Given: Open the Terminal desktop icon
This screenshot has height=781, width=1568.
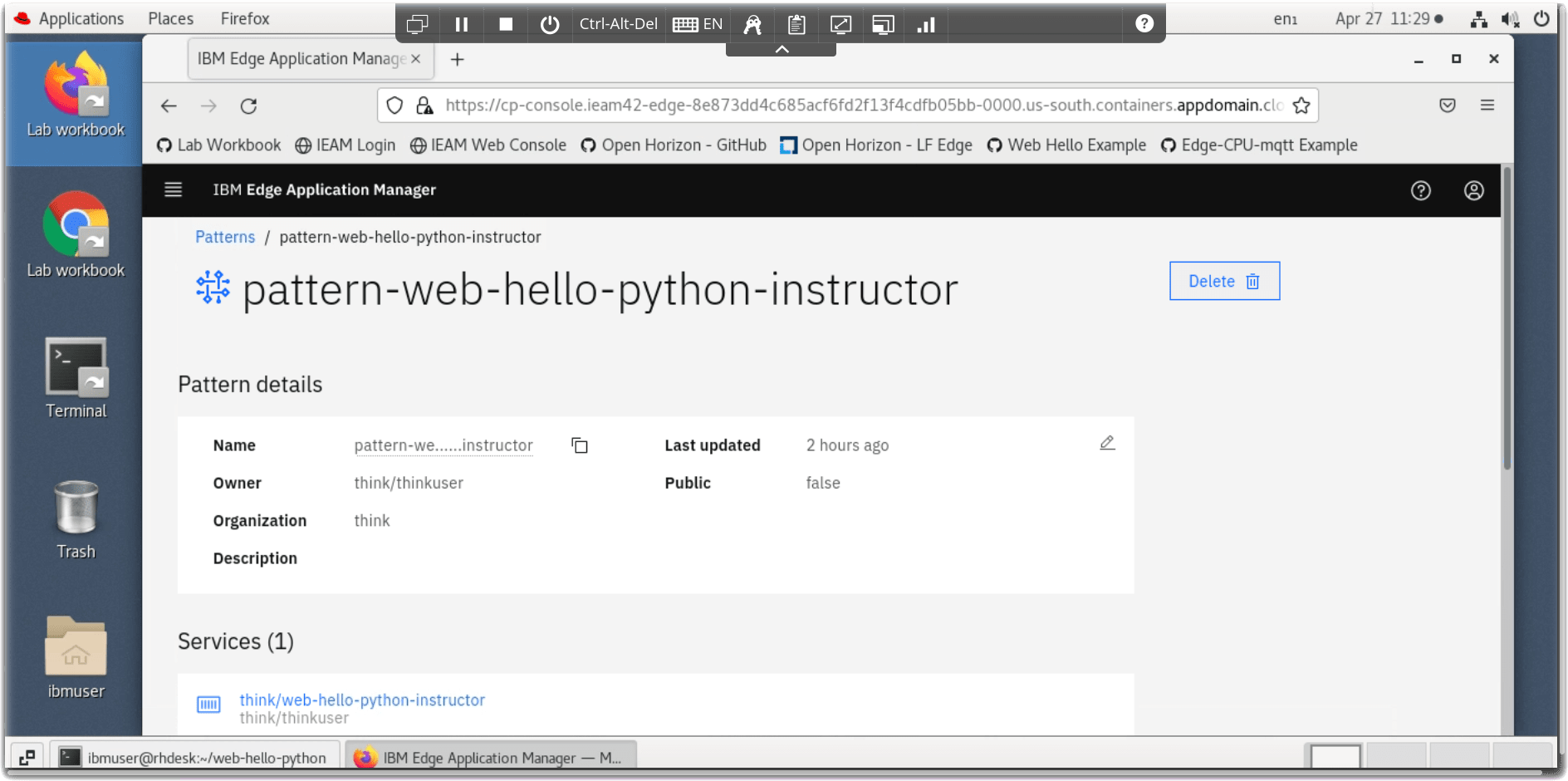Looking at the screenshot, I should (x=76, y=378).
